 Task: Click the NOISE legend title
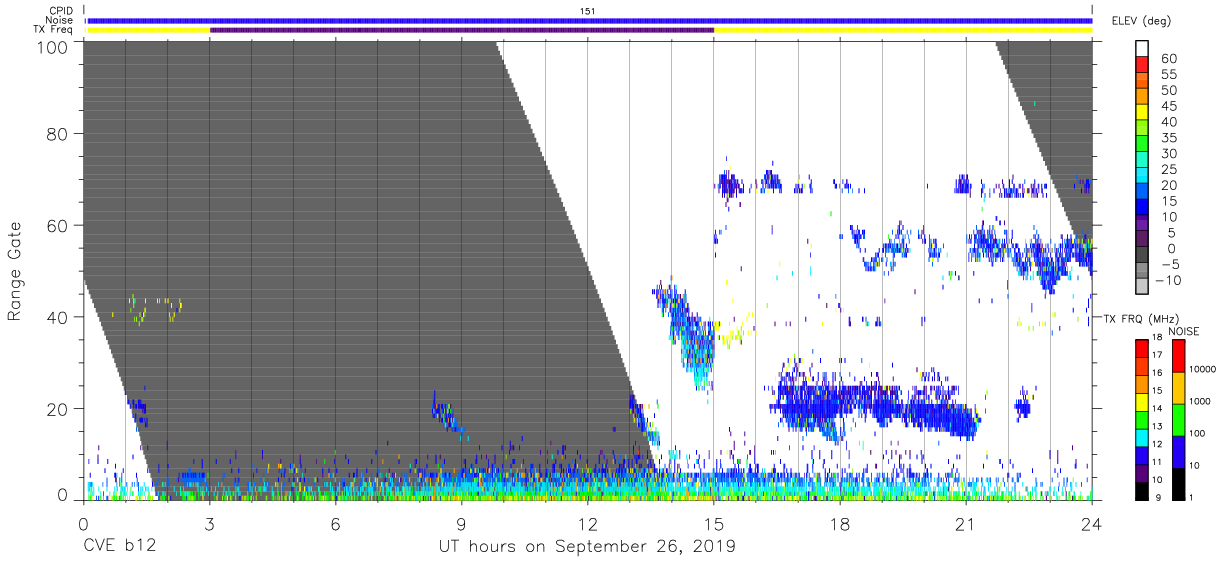click(1184, 331)
